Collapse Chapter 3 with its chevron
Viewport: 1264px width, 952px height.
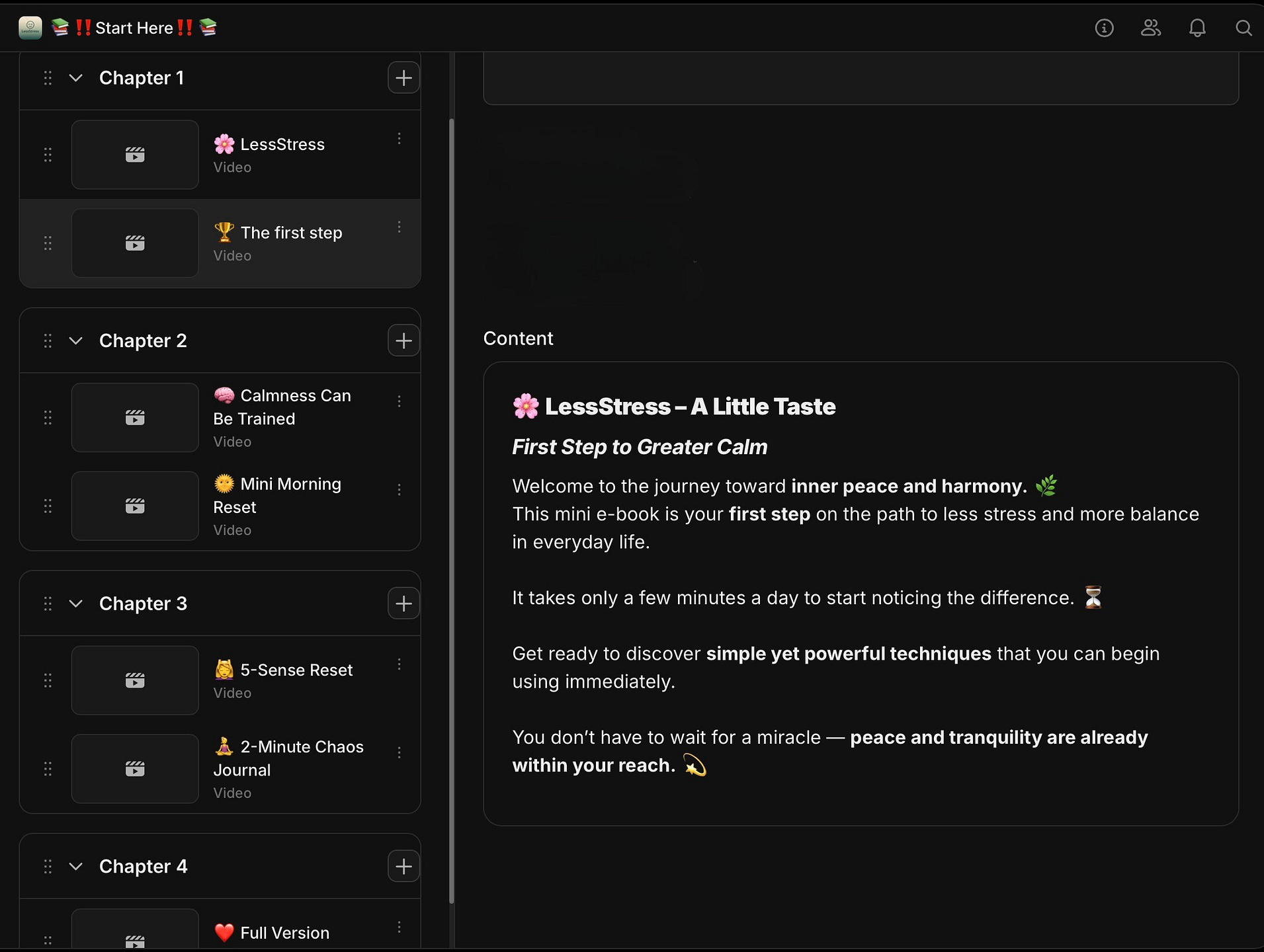click(x=76, y=604)
